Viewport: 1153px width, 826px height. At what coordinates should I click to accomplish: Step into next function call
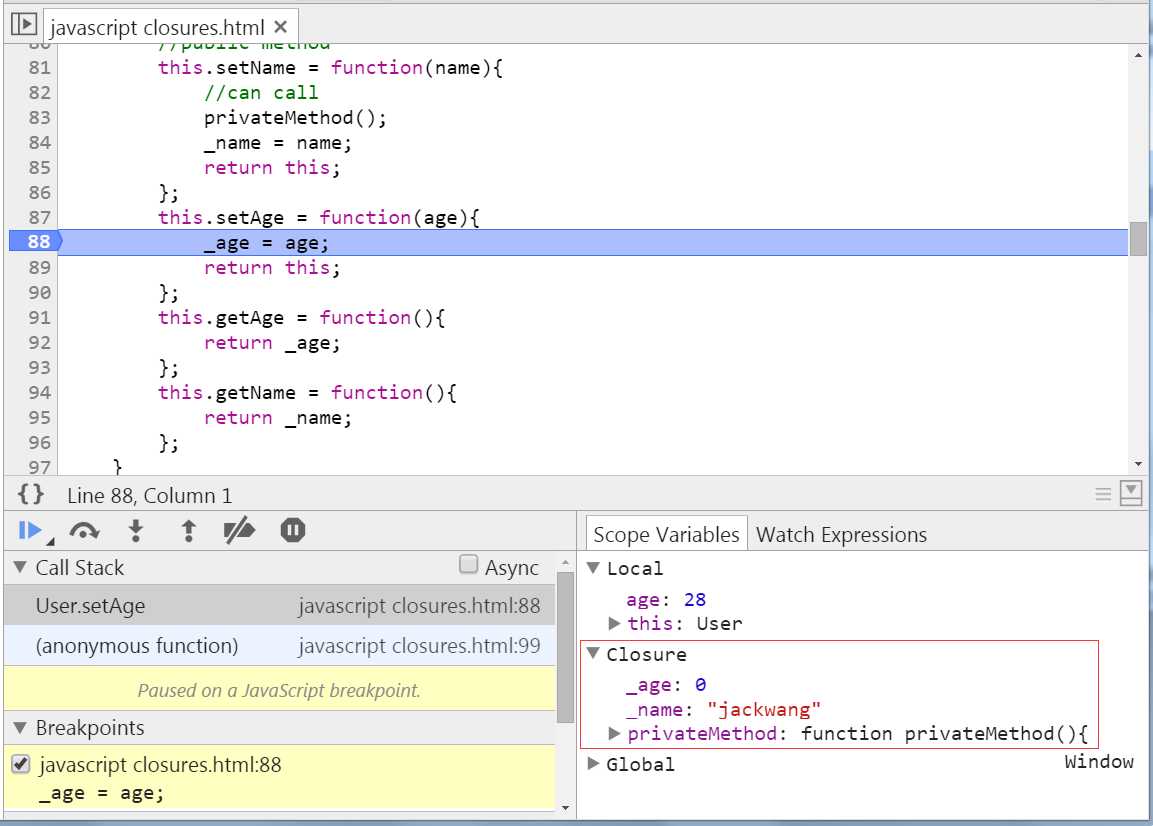136,530
